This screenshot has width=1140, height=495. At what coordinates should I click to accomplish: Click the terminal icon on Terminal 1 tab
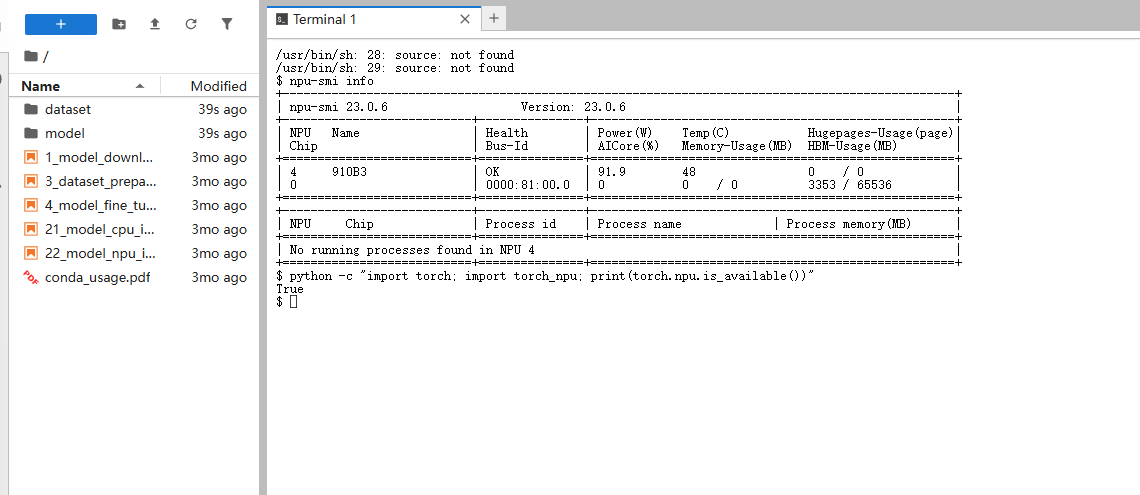click(x=281, y=20)
